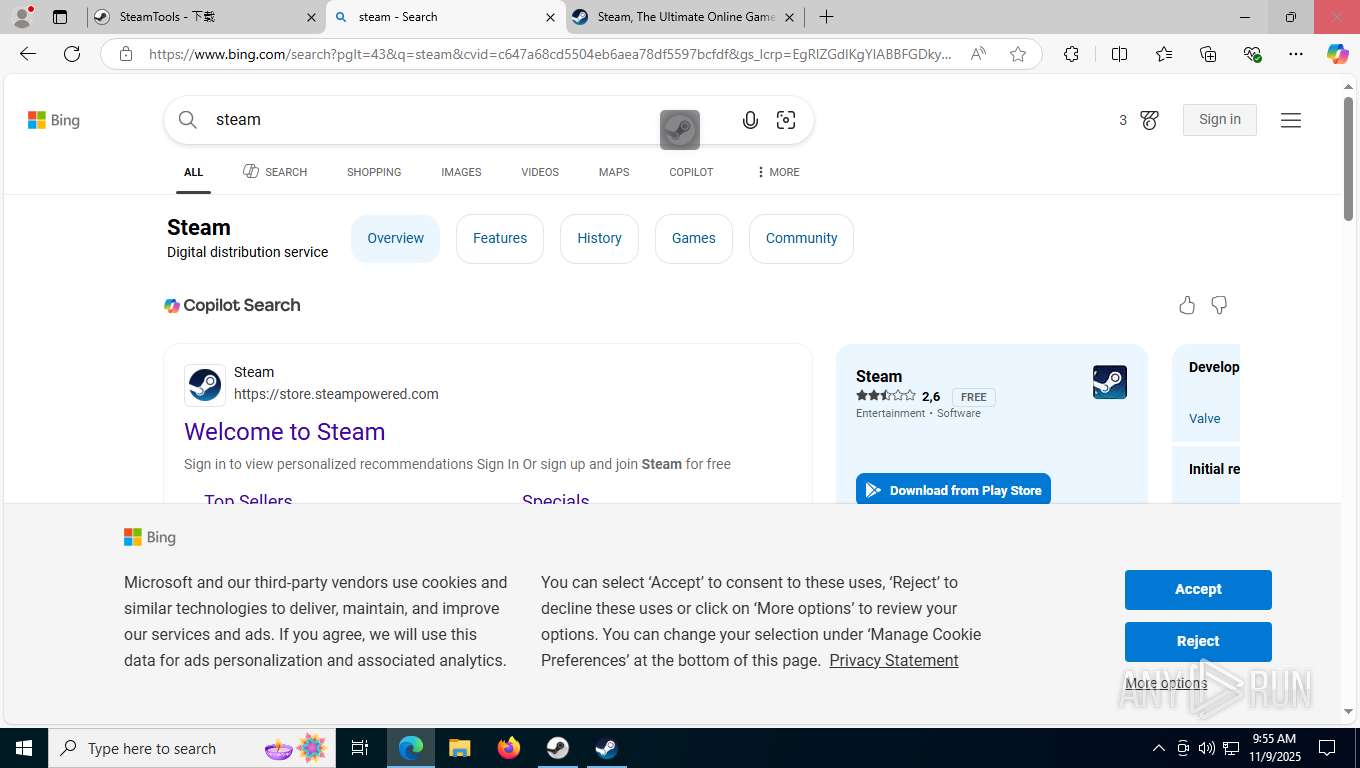Open browser Extensions puzzle icon
This screenshot has height=768, width=1360.
click(1071, 54)
